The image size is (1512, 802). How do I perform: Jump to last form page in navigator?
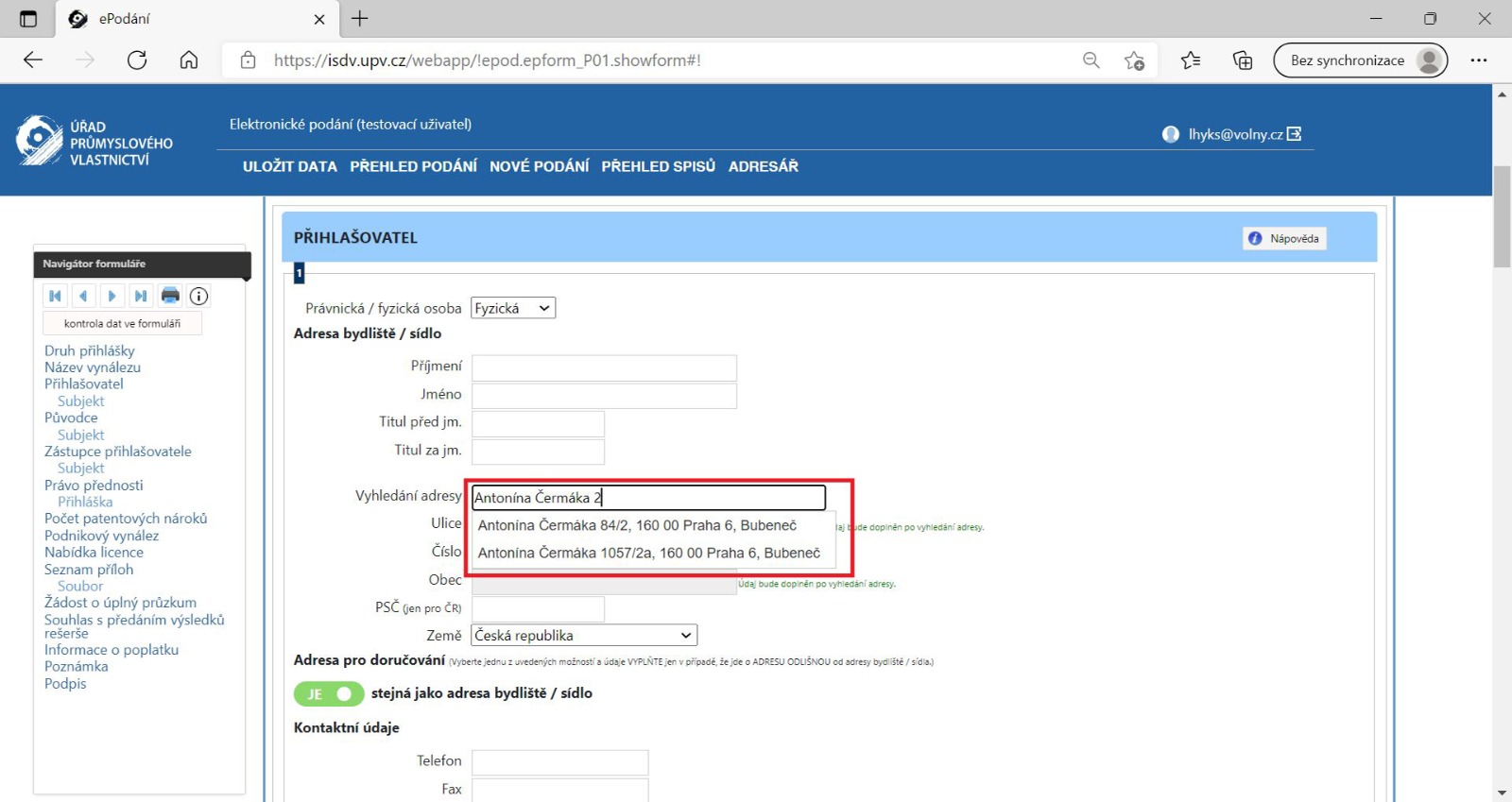click(141, 296)
